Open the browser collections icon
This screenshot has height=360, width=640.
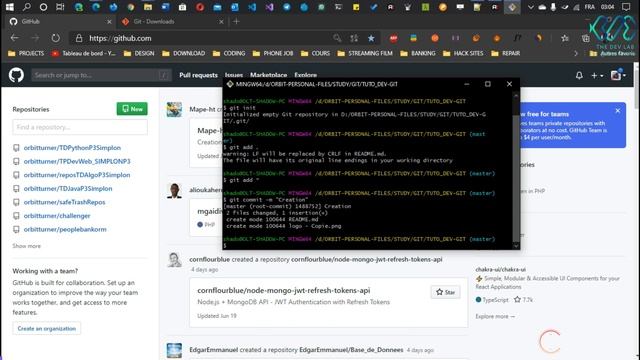coord(586,38)
